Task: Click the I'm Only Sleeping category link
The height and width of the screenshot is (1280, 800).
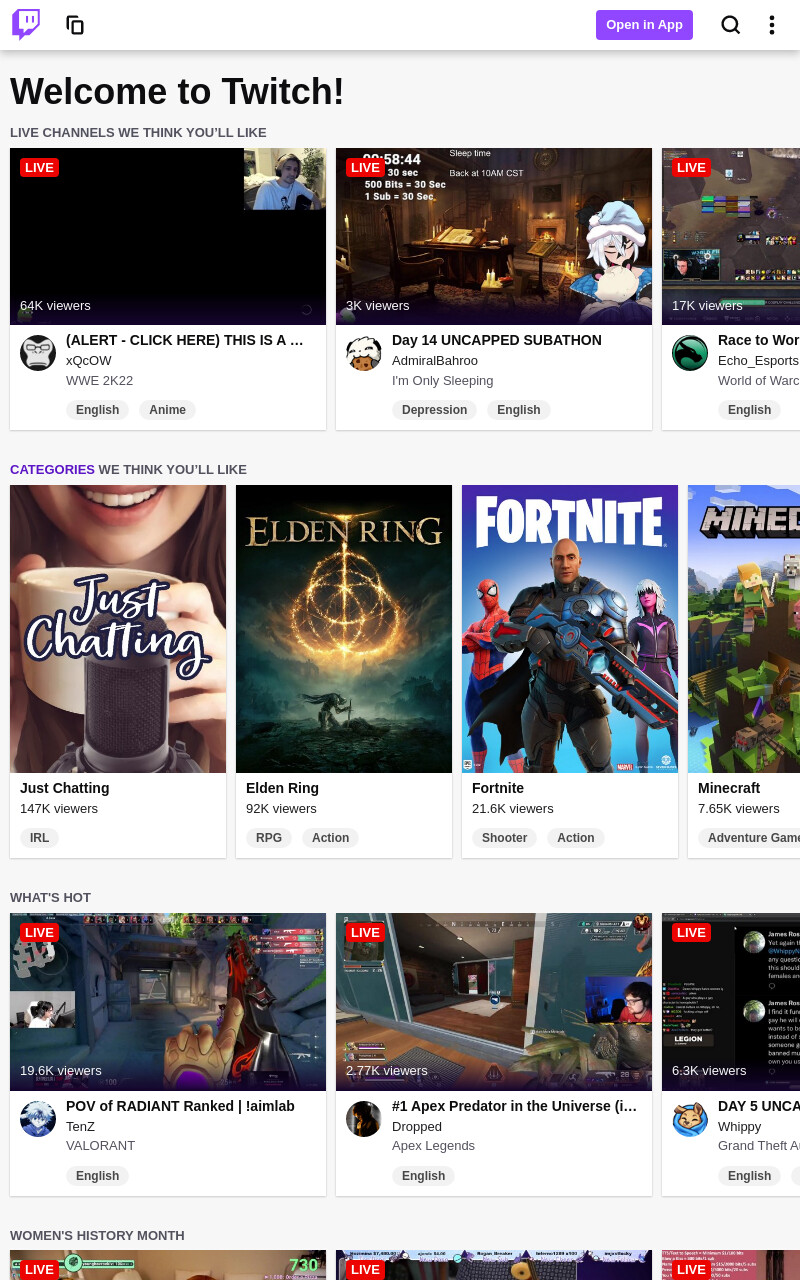Action: coord(443,381)
